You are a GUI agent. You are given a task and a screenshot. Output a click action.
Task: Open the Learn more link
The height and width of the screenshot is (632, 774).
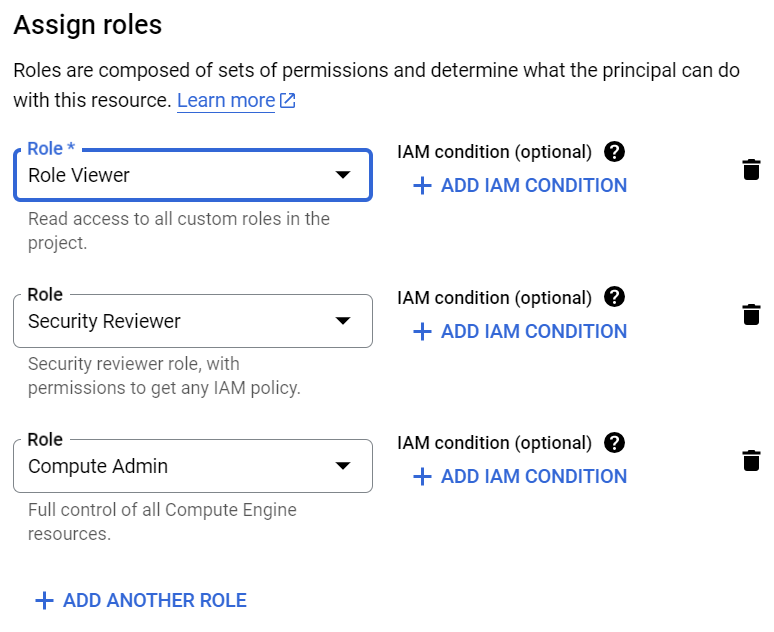click(225, 101)
